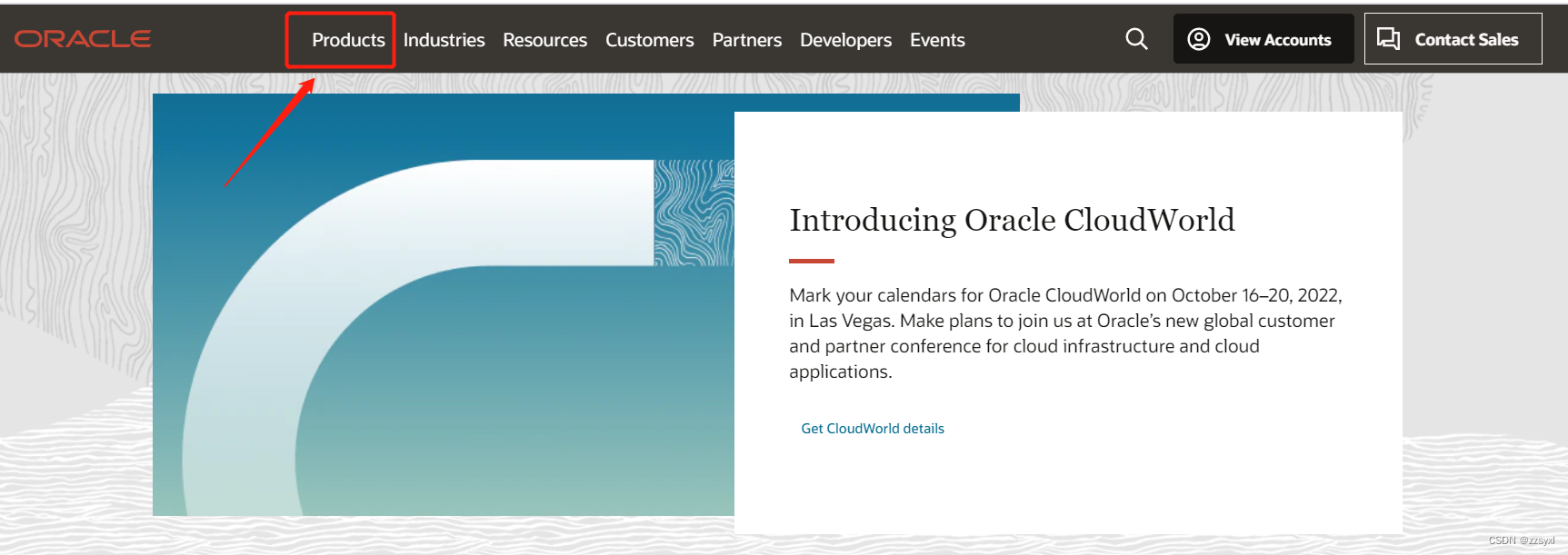Open the Partners menu
This screenshot has width=1568, height=555.
tap(746, 40)
